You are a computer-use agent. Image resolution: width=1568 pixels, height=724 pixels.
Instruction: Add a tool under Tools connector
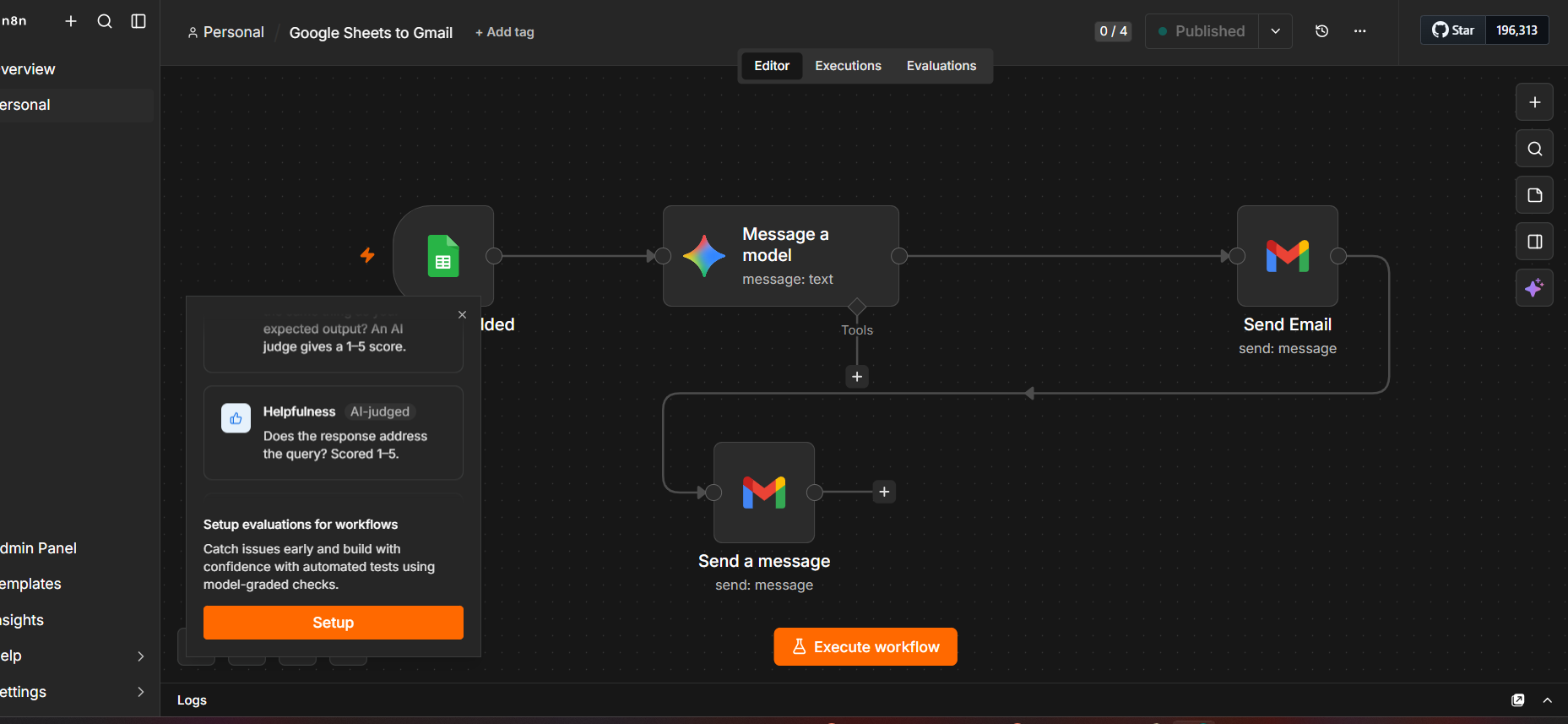(x=857, y=377)
